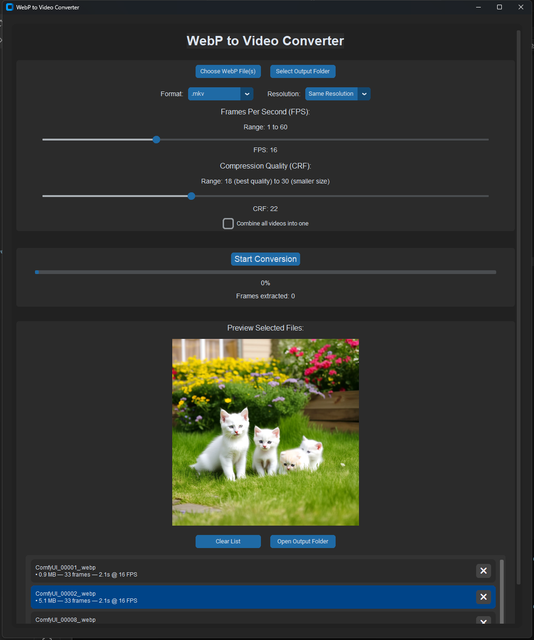The width and height of the screenshot is (534, 640).
Task: Open the Format .mkv dropdown
Action: coord(220,94)
